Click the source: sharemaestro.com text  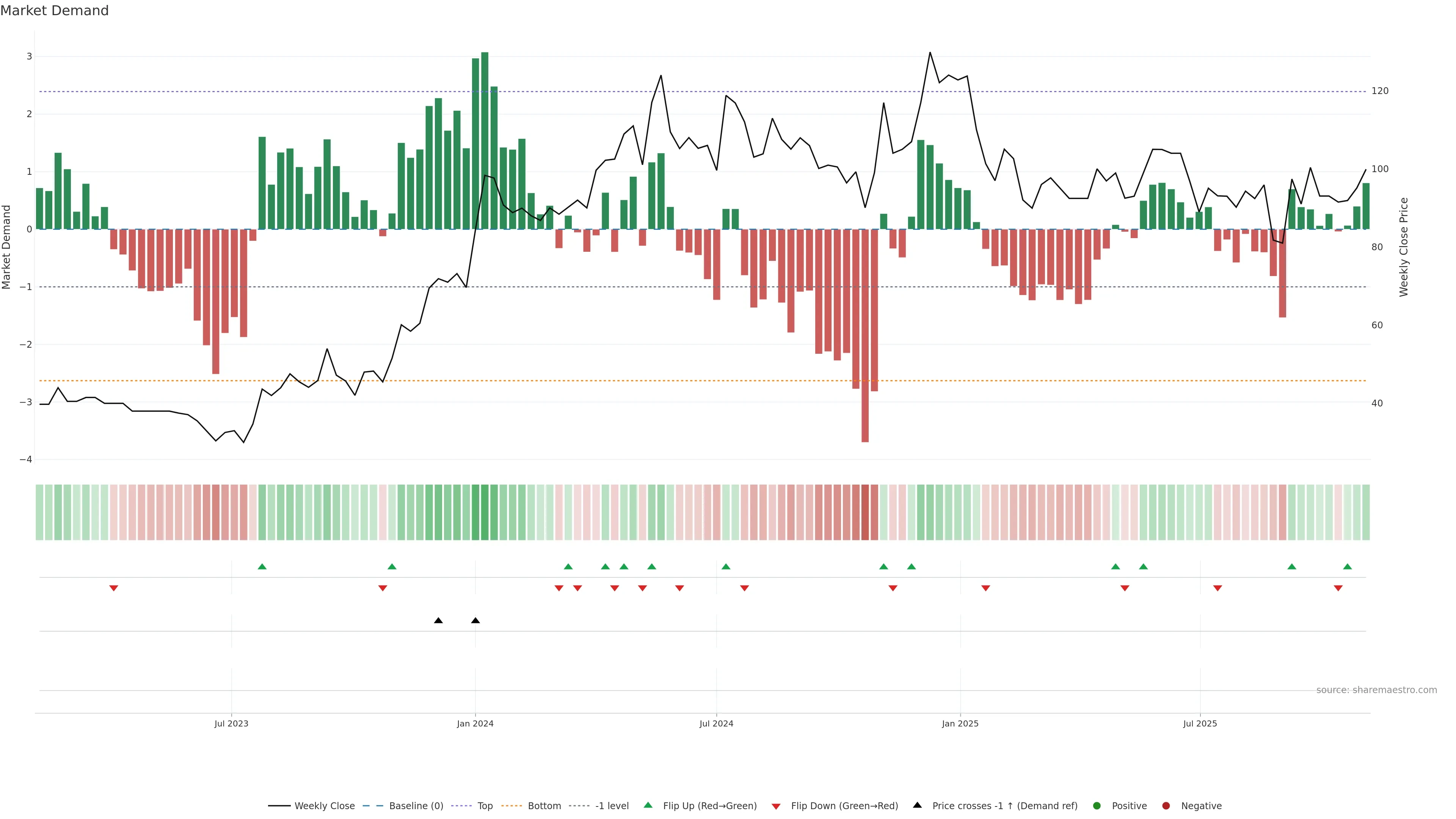[1376, 690]
